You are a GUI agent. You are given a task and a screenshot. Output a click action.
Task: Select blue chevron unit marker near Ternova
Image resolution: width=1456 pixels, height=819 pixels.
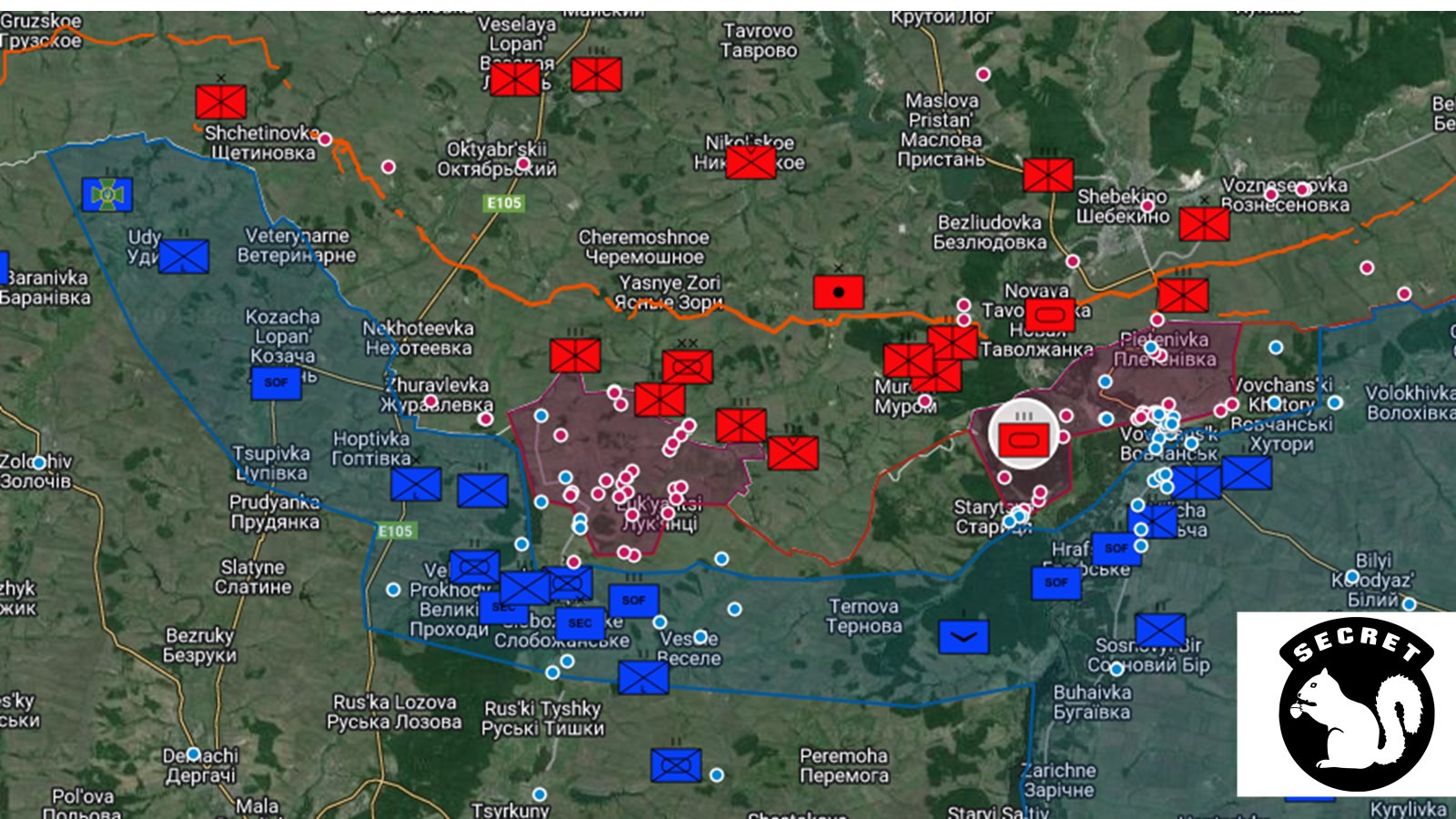tap(964, 636)
